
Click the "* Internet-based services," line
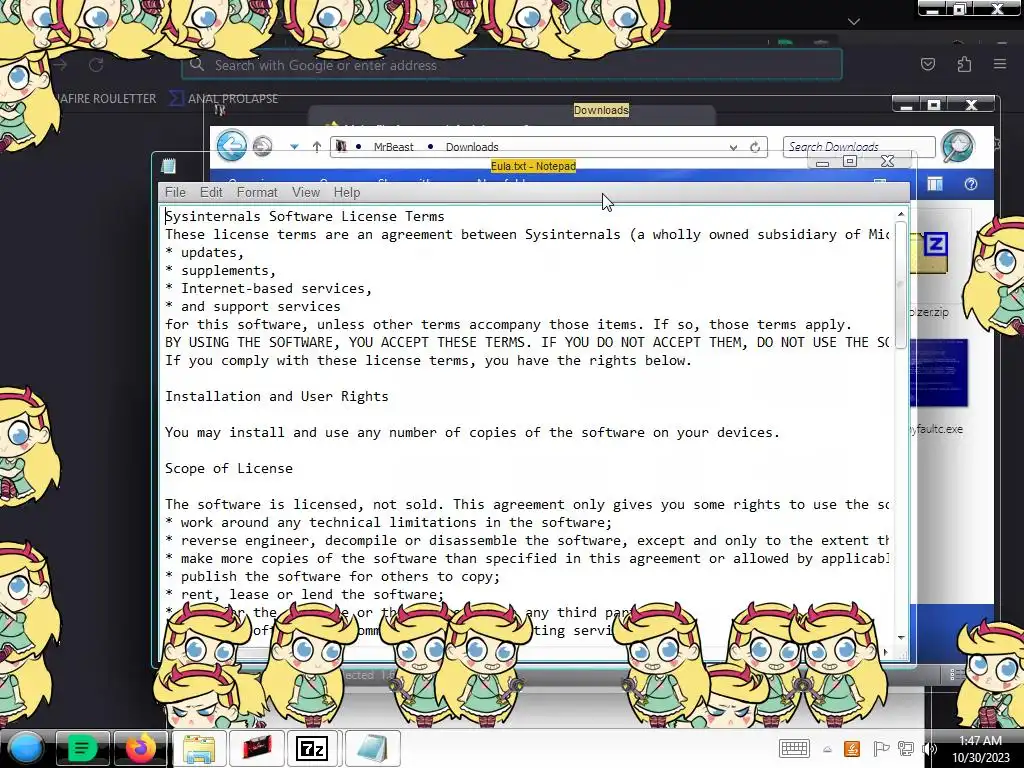[268, 288]
